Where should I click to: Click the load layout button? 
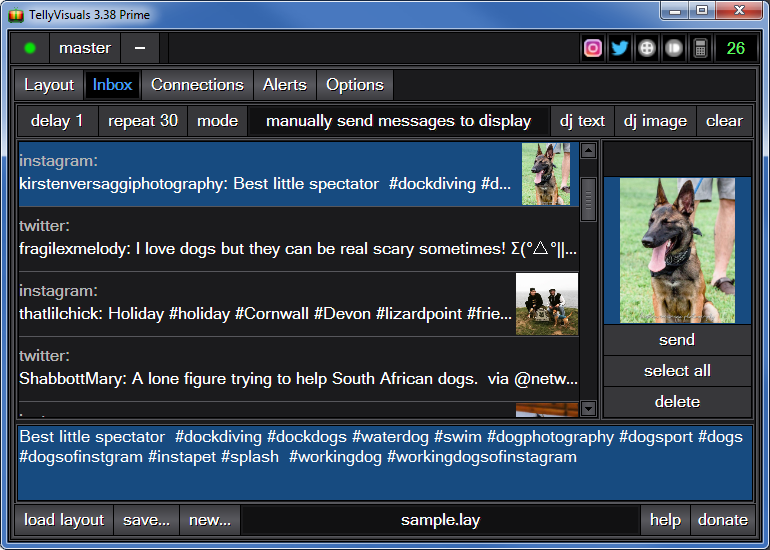click(x=64, y=520)
